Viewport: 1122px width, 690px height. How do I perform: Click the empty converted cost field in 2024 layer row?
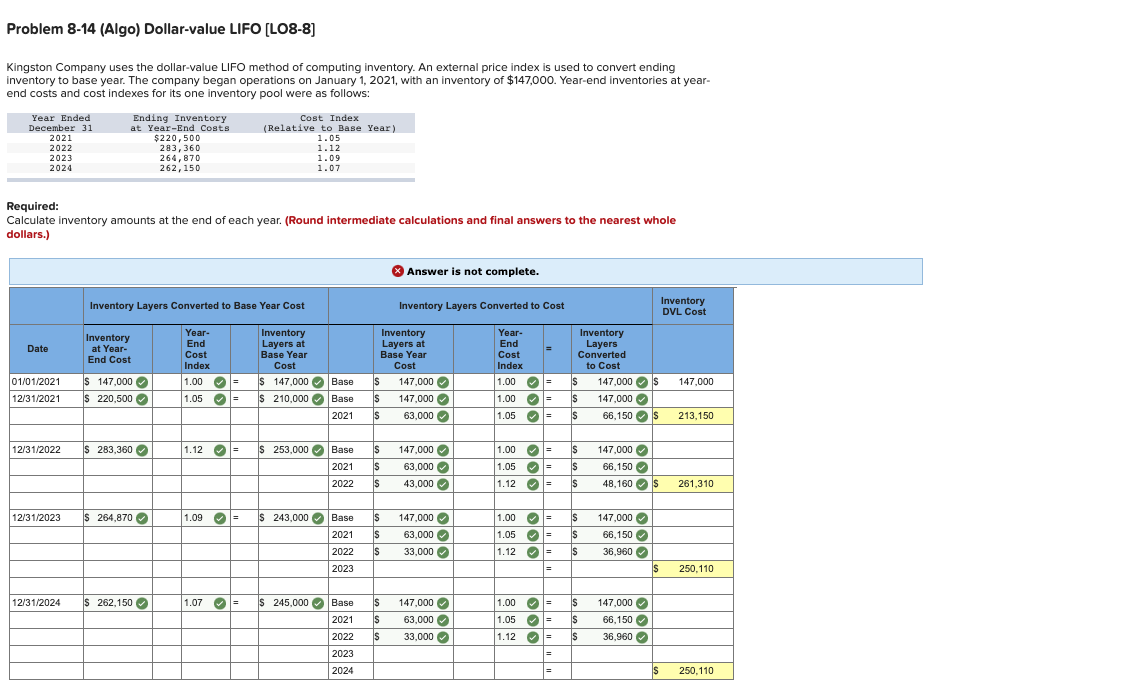[611, 671]
